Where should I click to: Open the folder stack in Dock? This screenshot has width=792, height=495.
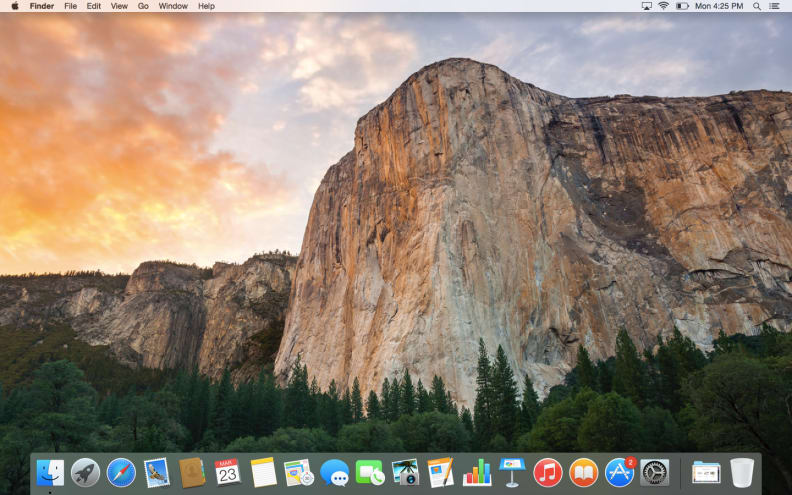pos(706,473)
